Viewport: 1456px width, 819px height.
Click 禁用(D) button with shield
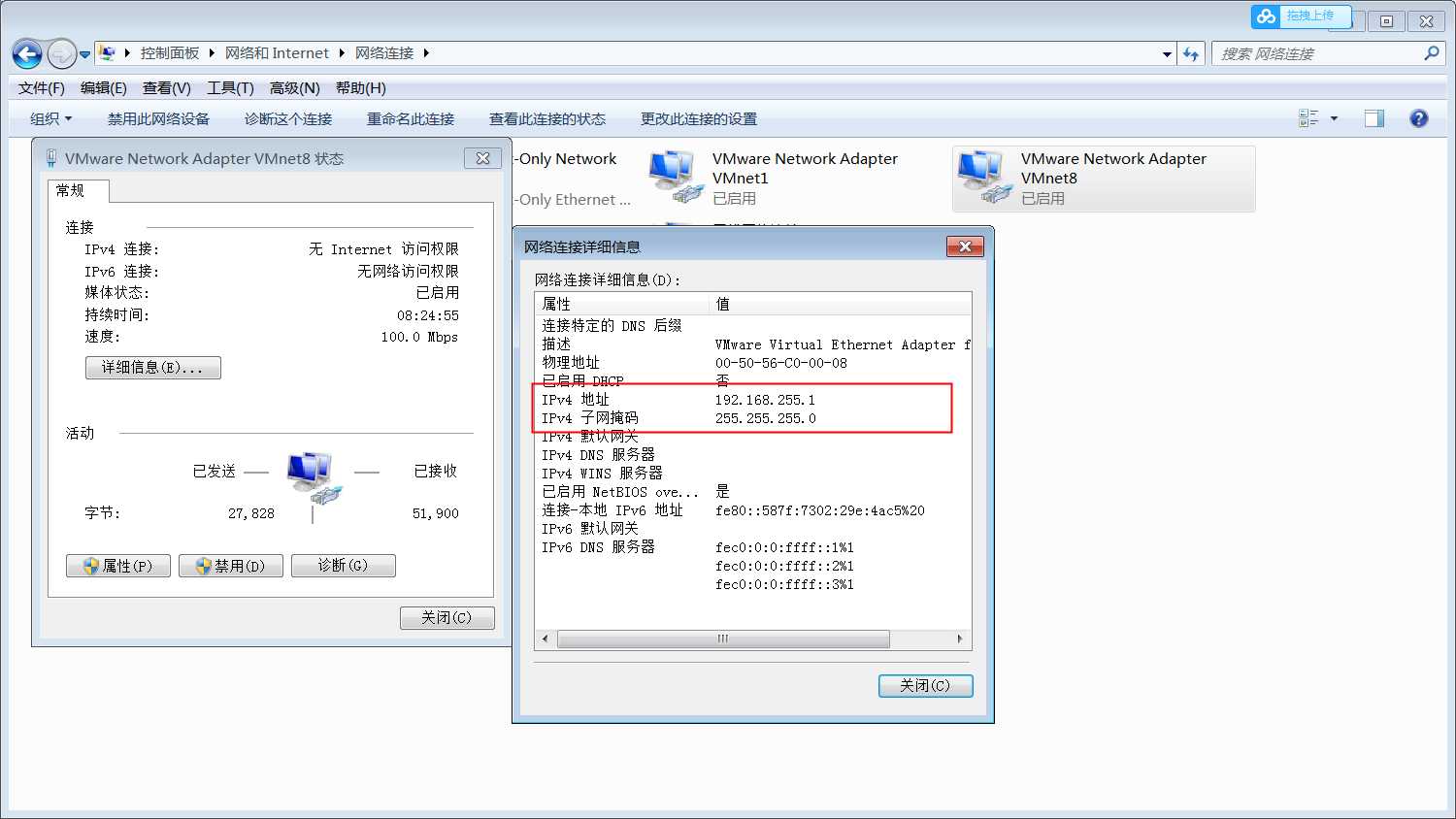pyautogui.click(x=231, y=566)
